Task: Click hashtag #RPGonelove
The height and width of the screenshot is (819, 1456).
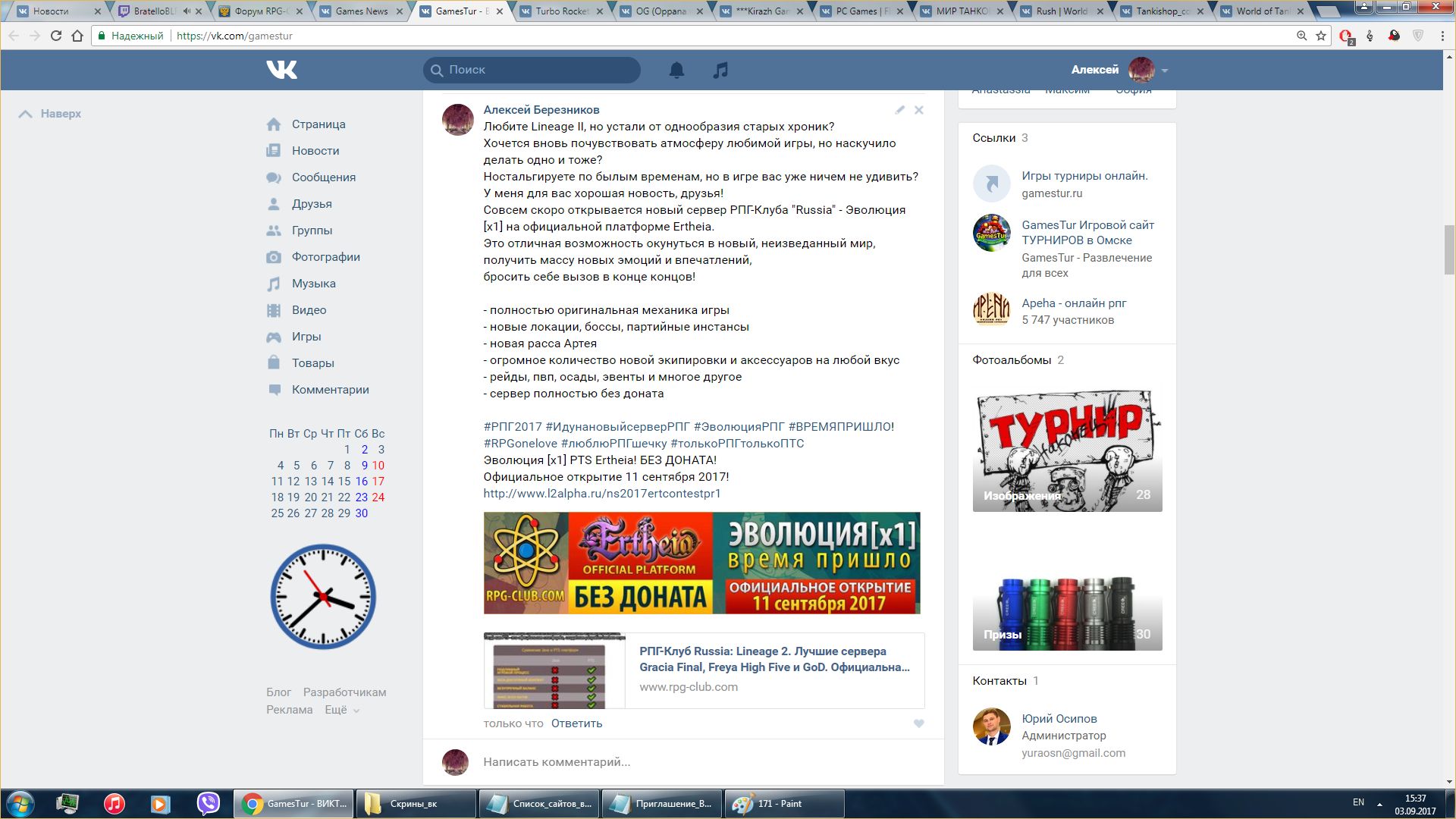Action: pyautogui.click(x=520, y=444)
